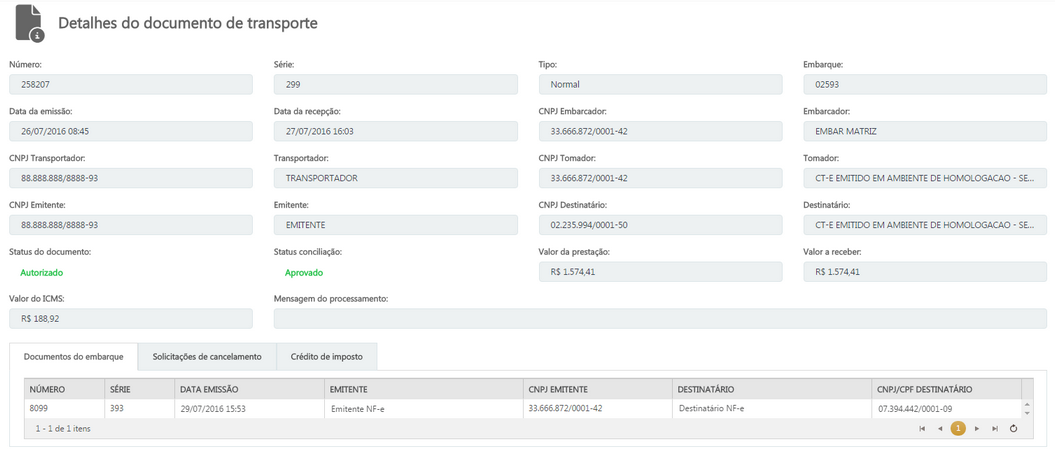This screenshot has width=1055, height=454.
Task: Click the CNPJ Destinatário field 02.235.994/0001-50
Action: [661, 225]
